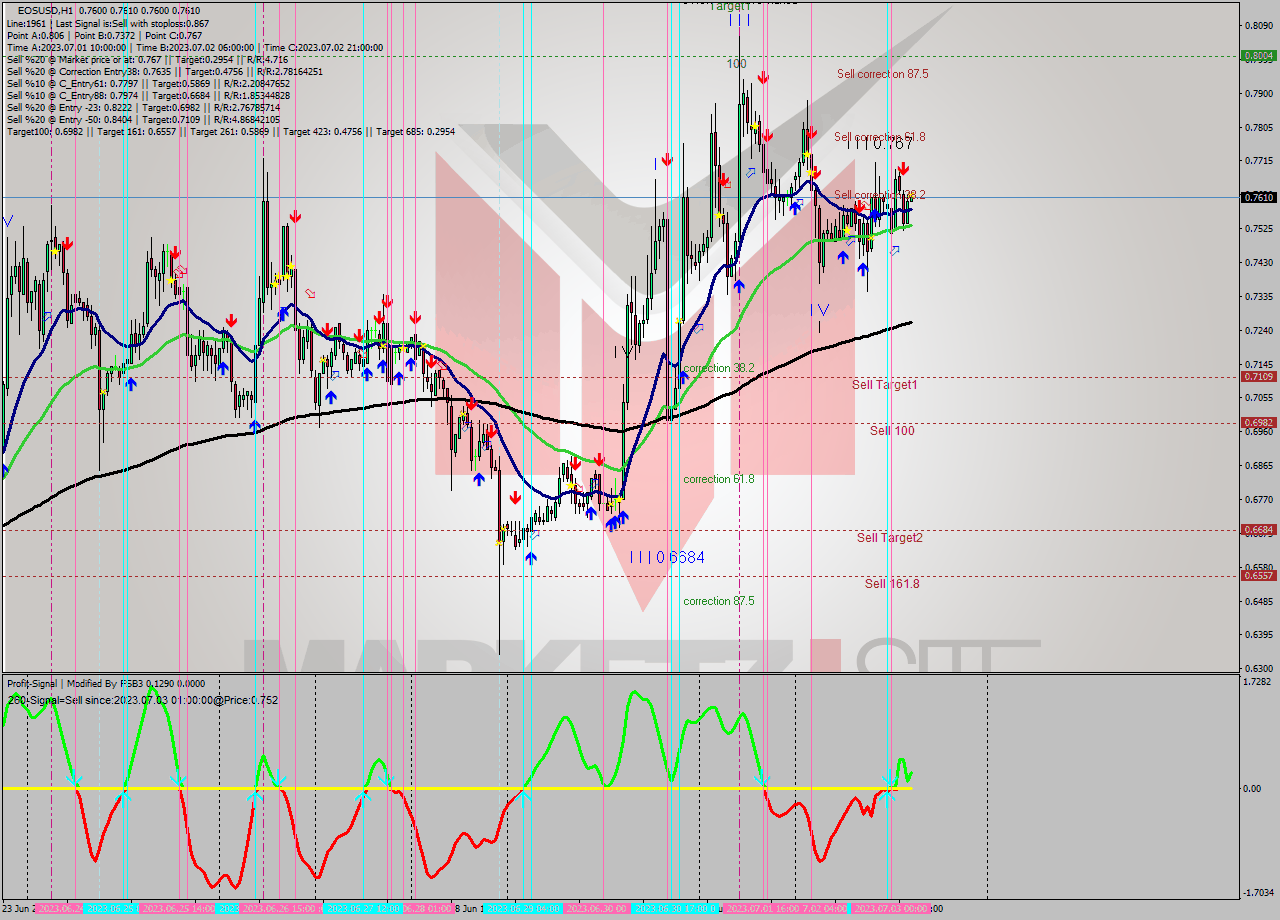Select the blue buy arrow below the 0.6684 level
This screenshot has height=920, width=1280.
(531, 558)
